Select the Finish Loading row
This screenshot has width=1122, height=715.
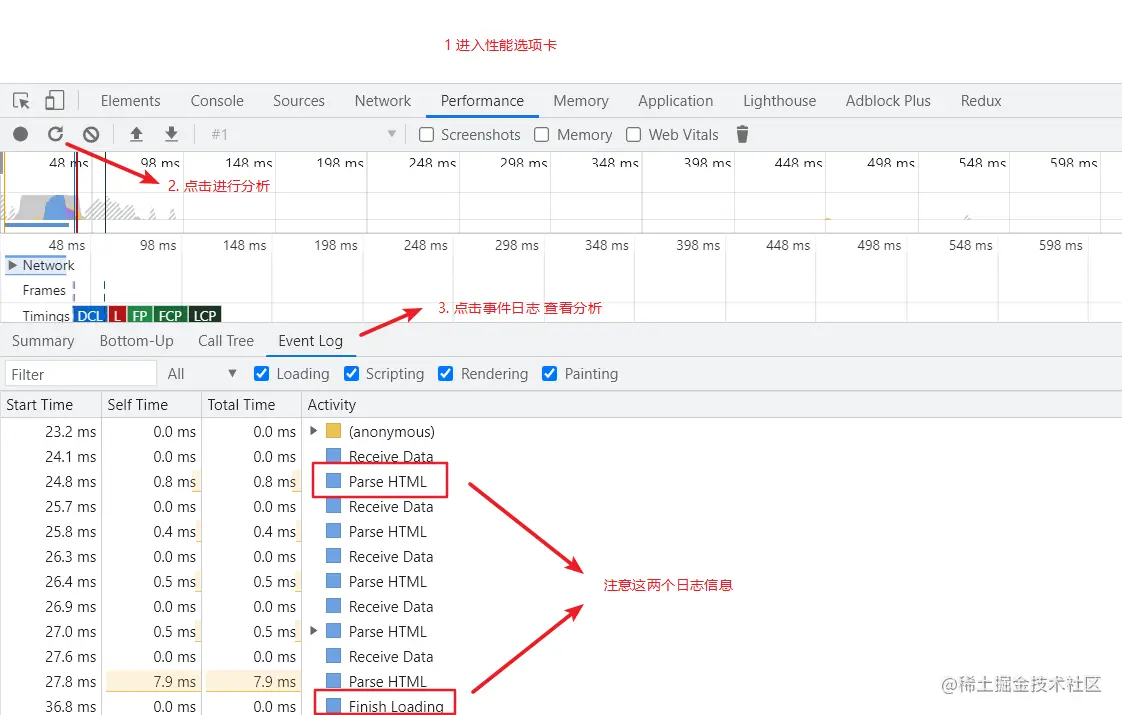(x=561, y=705)
